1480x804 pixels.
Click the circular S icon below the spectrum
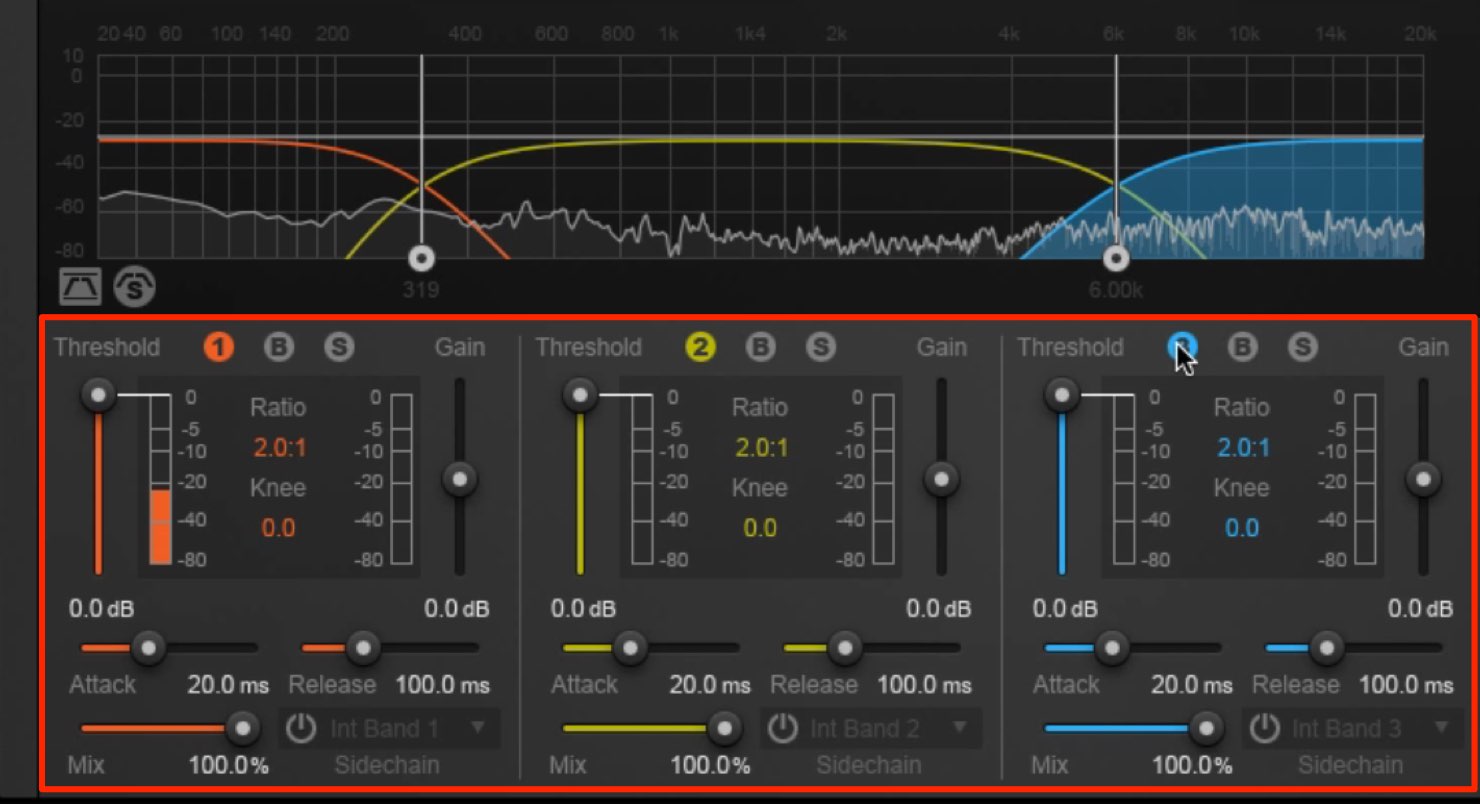coord(134,287)
